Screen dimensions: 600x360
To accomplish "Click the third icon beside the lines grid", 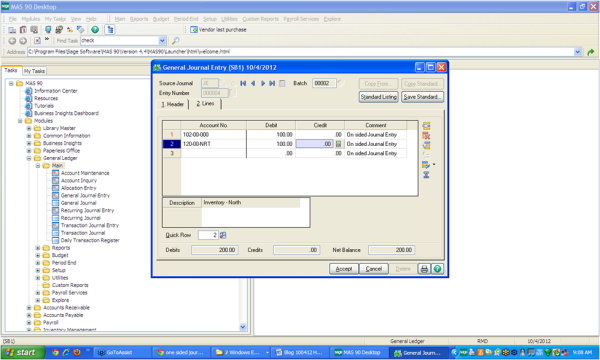I will 426,145.
